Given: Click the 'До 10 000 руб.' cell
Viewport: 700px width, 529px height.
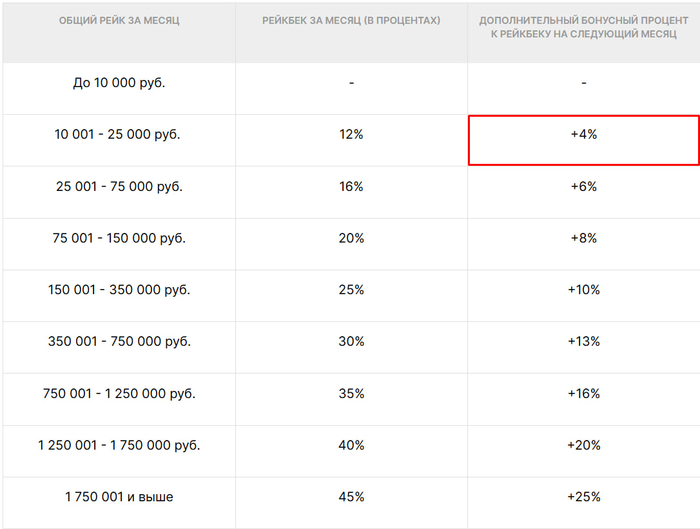Looking at the screenshot, I should click(119, 88).
